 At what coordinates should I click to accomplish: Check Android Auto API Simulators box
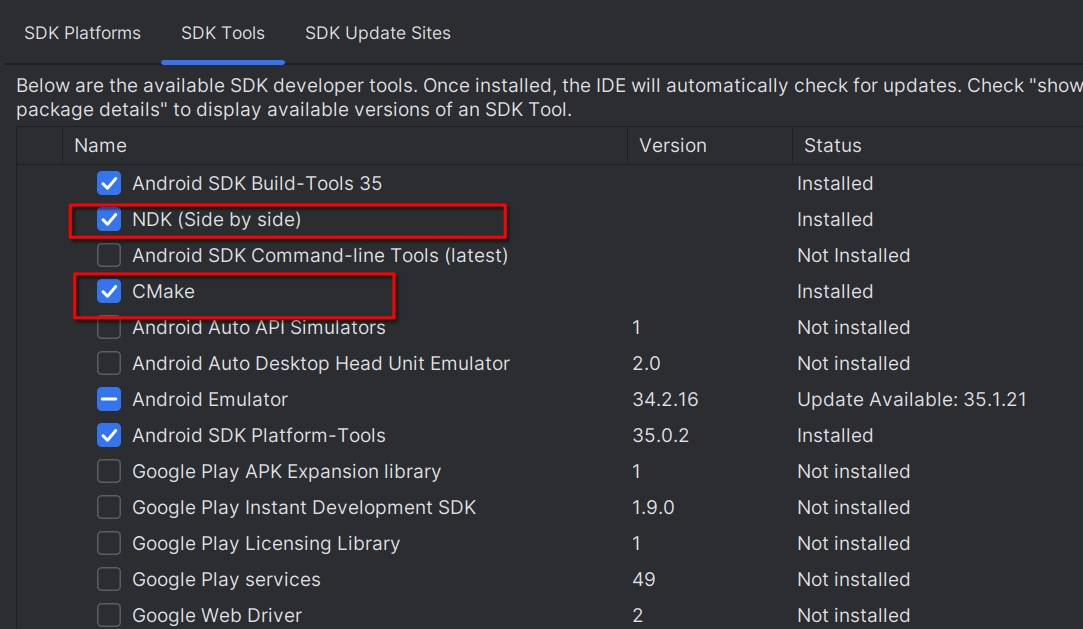(x=109, y=328)
